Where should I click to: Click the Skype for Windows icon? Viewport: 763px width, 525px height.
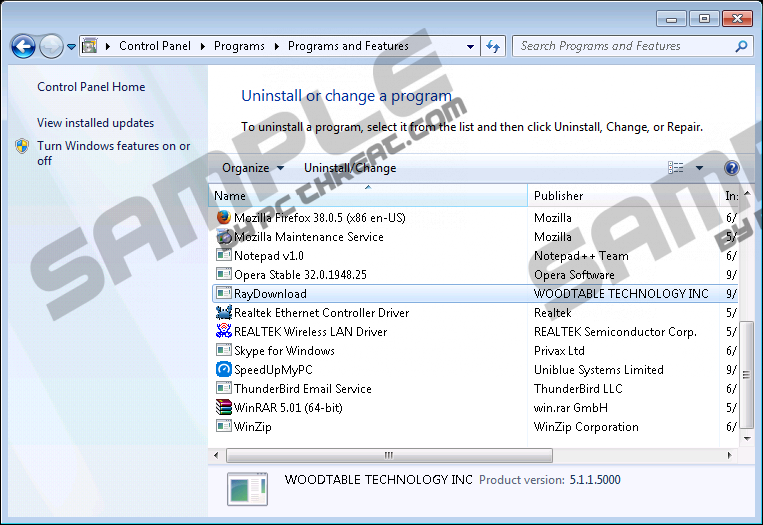tap(224, 350)
